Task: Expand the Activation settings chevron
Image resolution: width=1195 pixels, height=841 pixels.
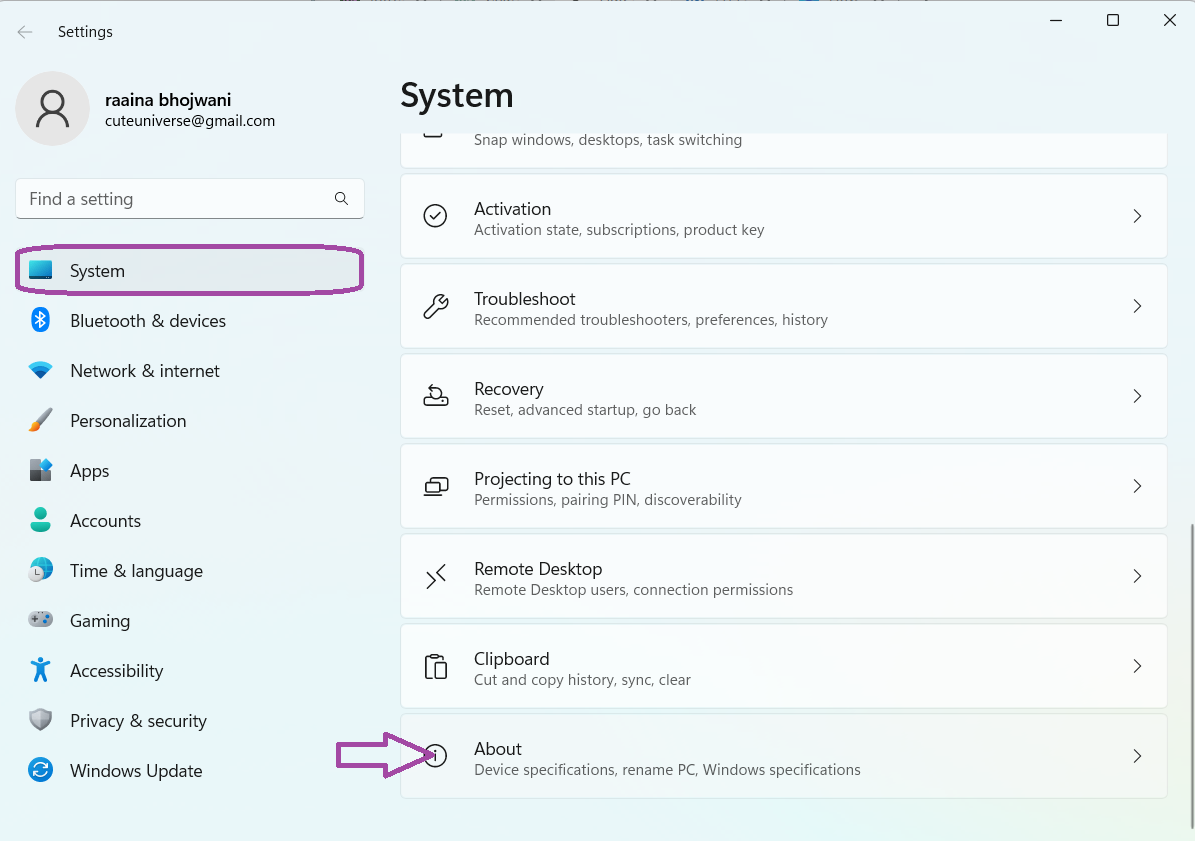Action: (x=1137, y=216)
